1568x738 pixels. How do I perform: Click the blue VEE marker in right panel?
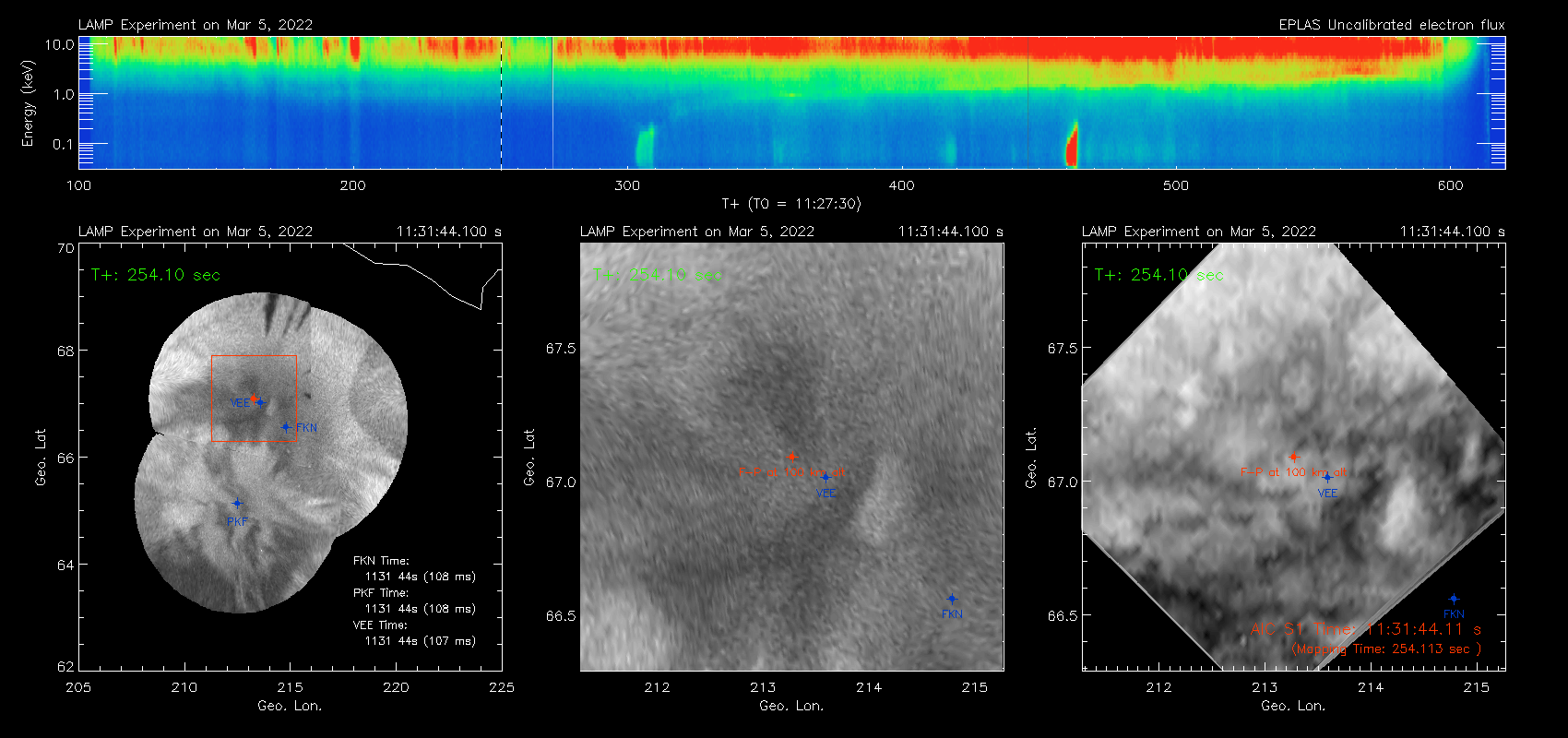pos(1327,477)
